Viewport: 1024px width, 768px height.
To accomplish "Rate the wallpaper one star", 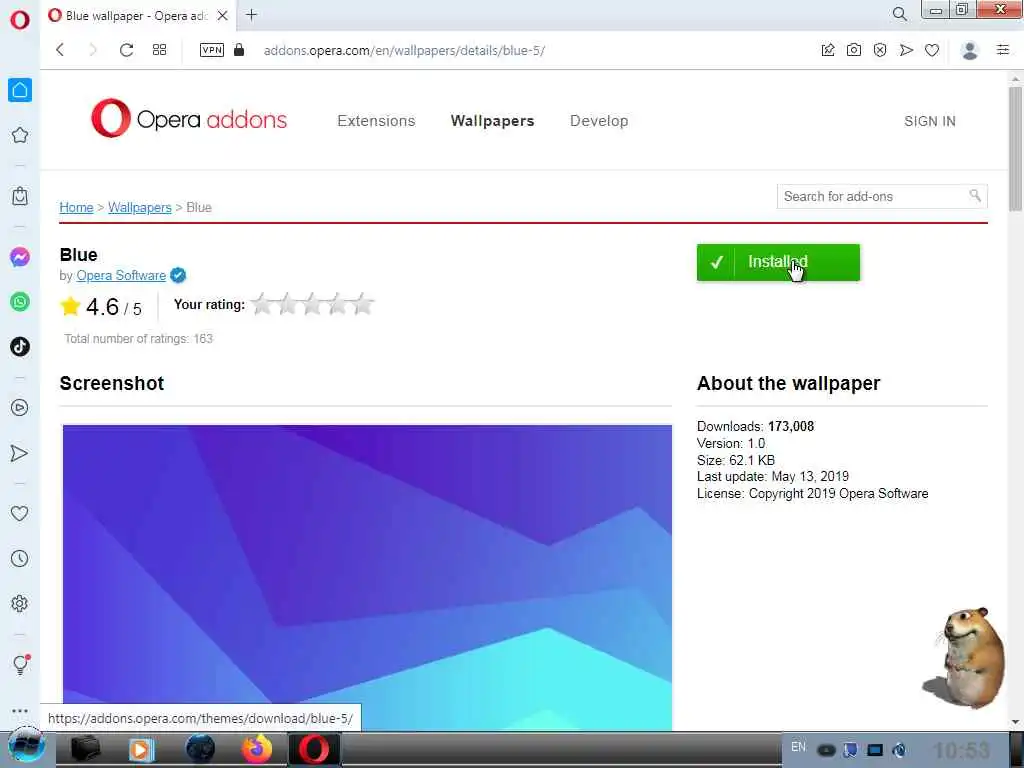I will click(x=262, y=304).
